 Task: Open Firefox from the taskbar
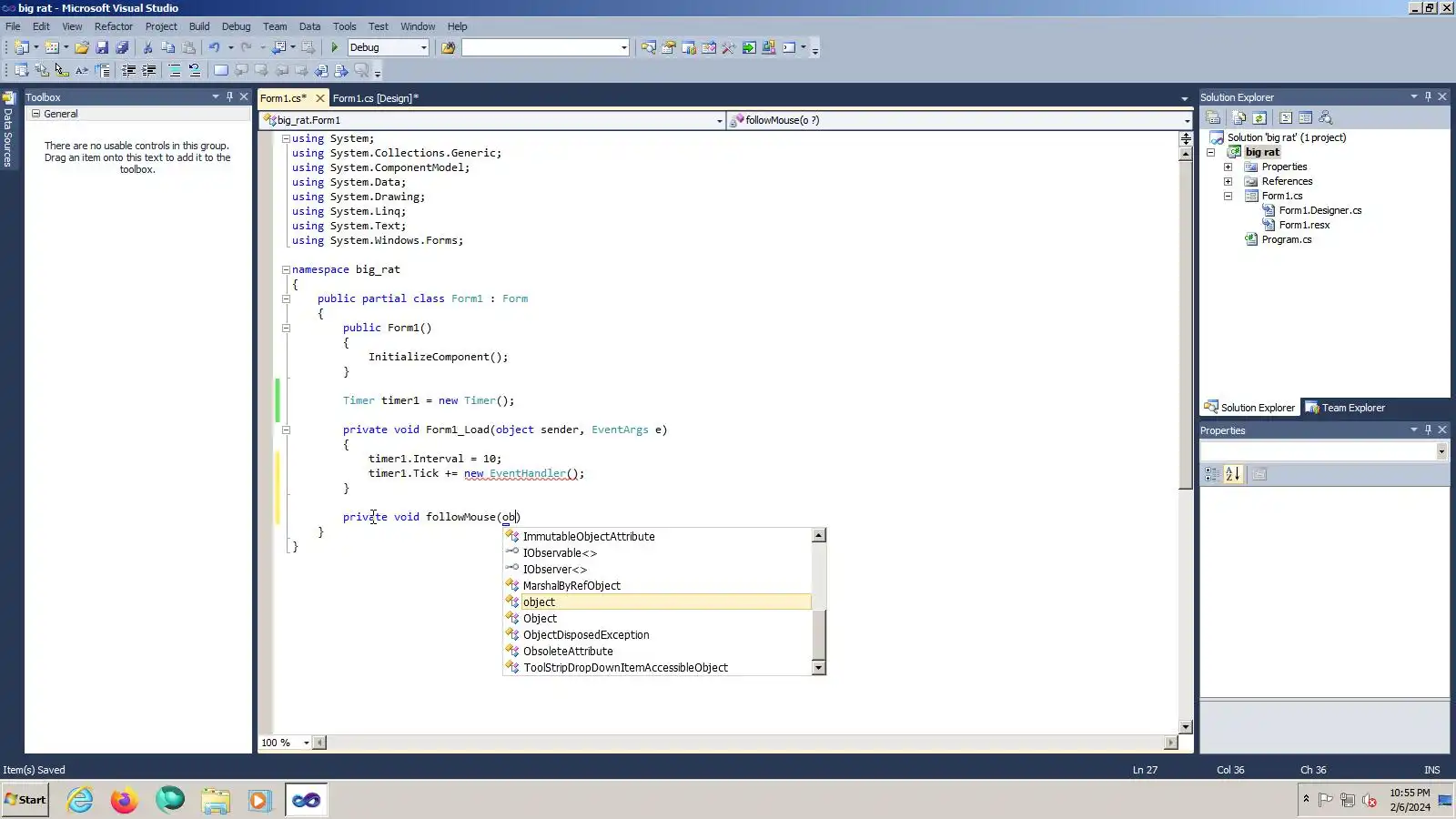click(x=124, y=800)
